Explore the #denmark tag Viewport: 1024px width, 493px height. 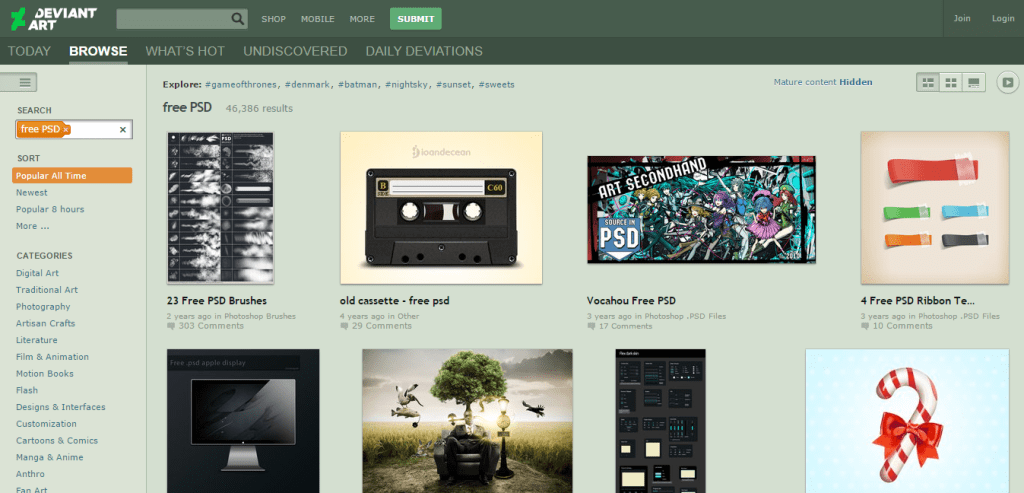309,84
